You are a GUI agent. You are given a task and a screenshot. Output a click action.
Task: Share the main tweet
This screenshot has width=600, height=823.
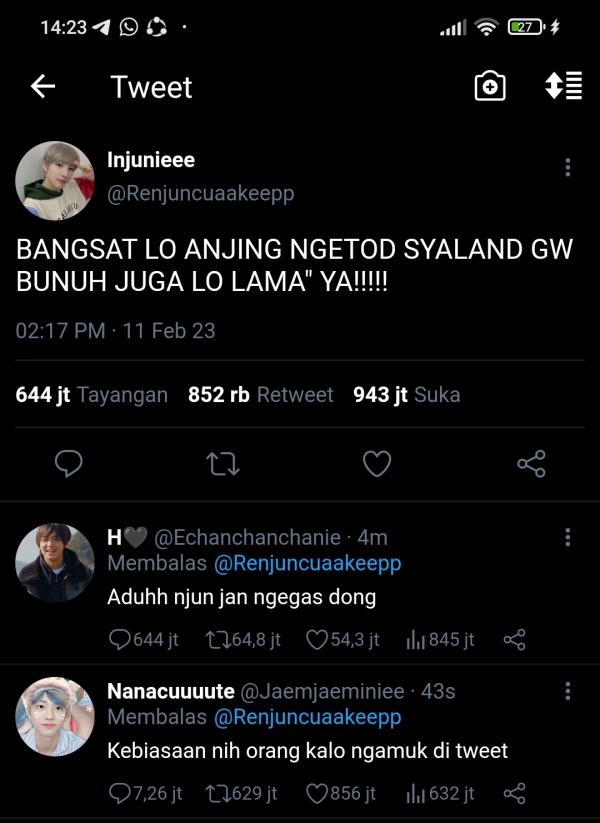coord(530,463)
